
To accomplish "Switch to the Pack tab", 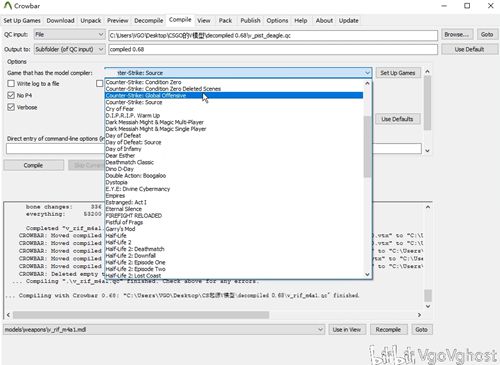I will pyautogui.click(x=225, y=21).
